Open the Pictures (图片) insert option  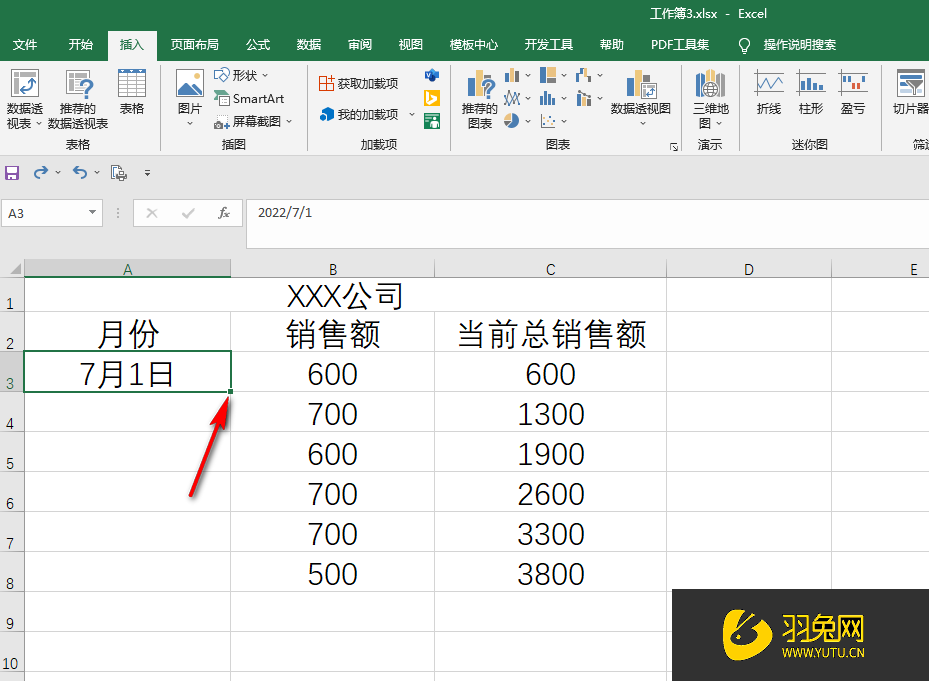[190, 98]
